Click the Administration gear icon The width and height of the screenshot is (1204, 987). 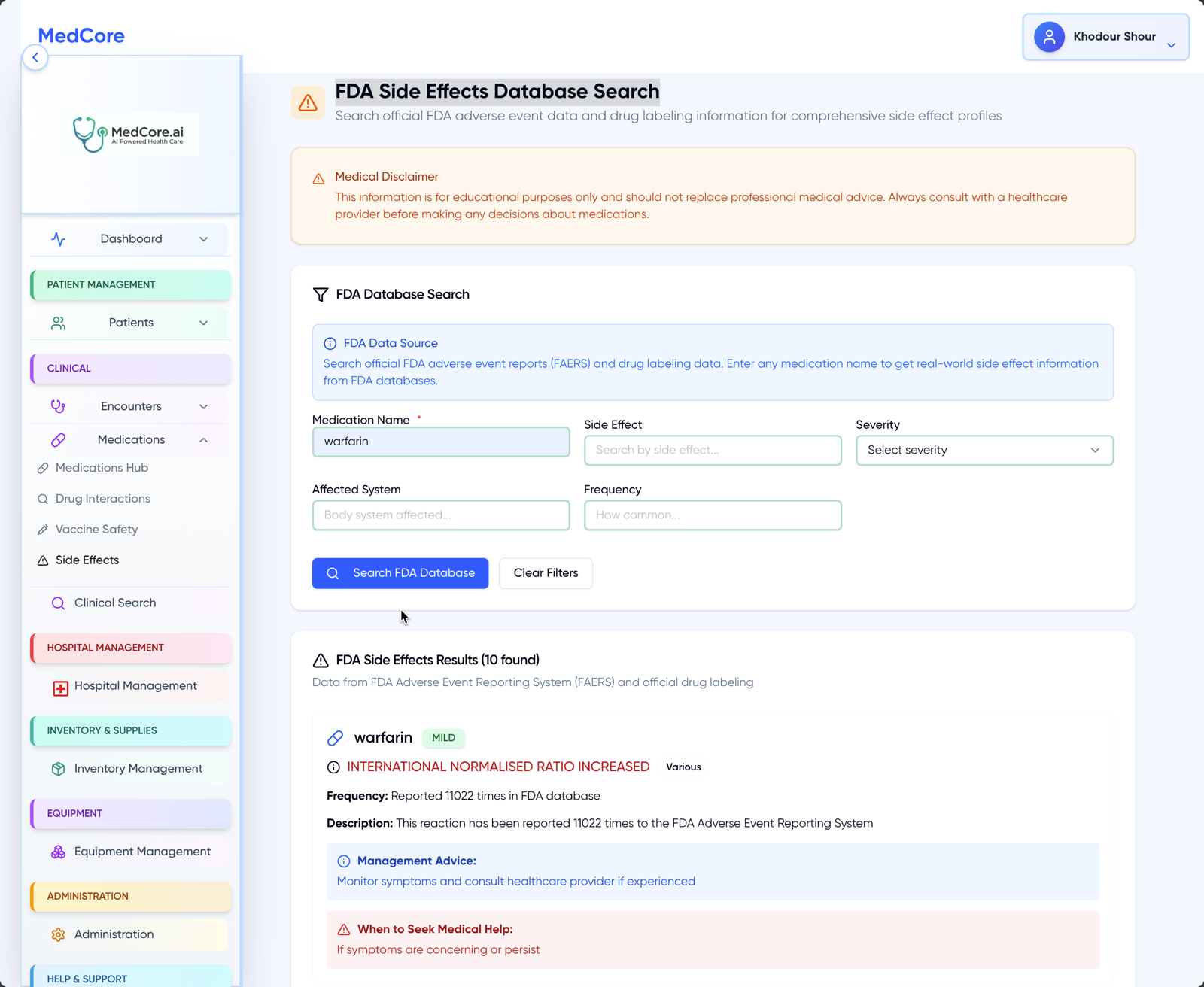point(59,934)
